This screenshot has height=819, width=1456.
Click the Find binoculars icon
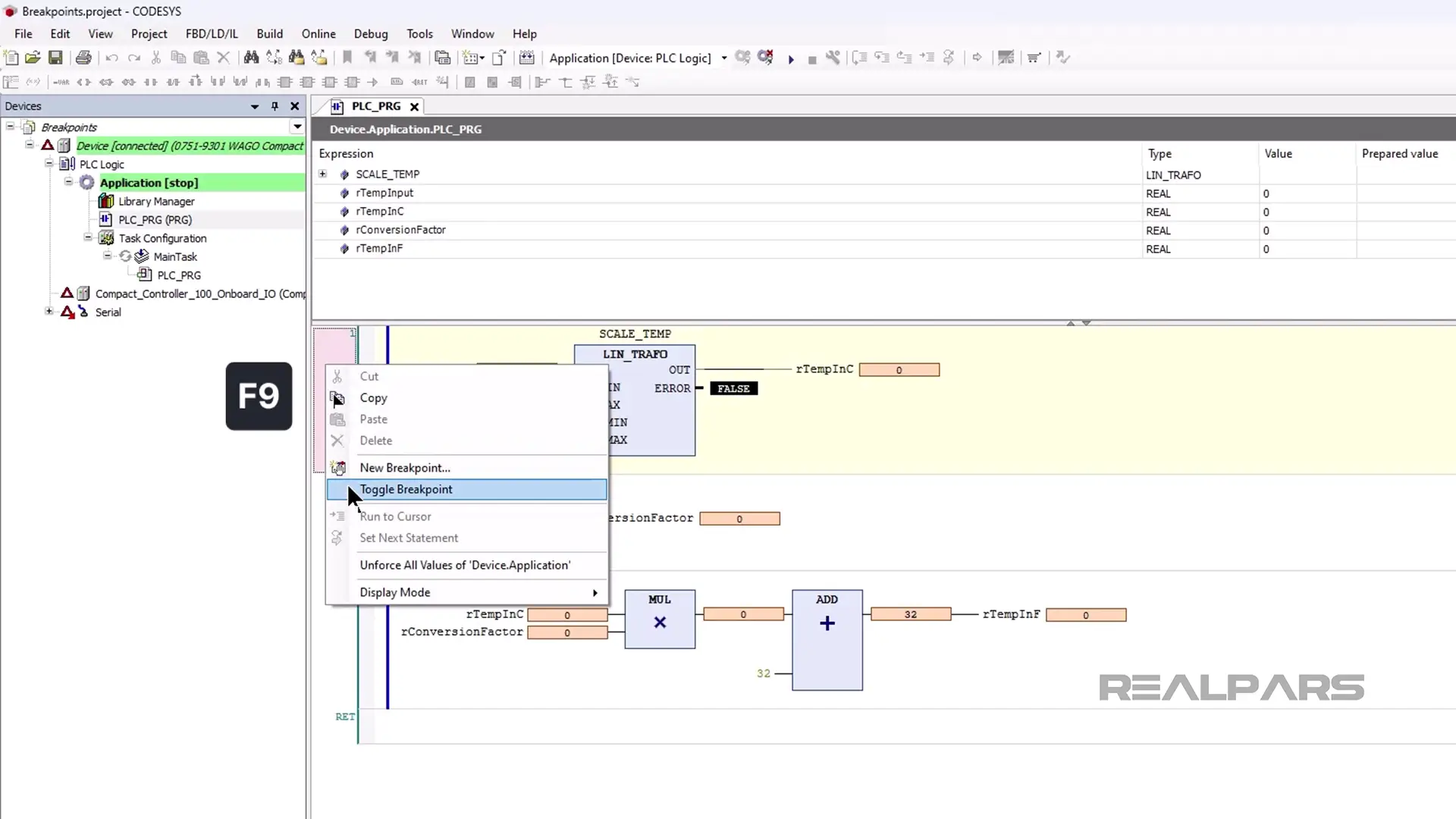pyautogui.click(x=251, y=58)
